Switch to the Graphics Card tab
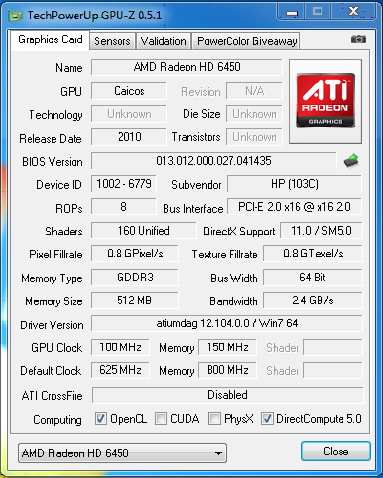 pyautogui.click(x=50, y=40)
